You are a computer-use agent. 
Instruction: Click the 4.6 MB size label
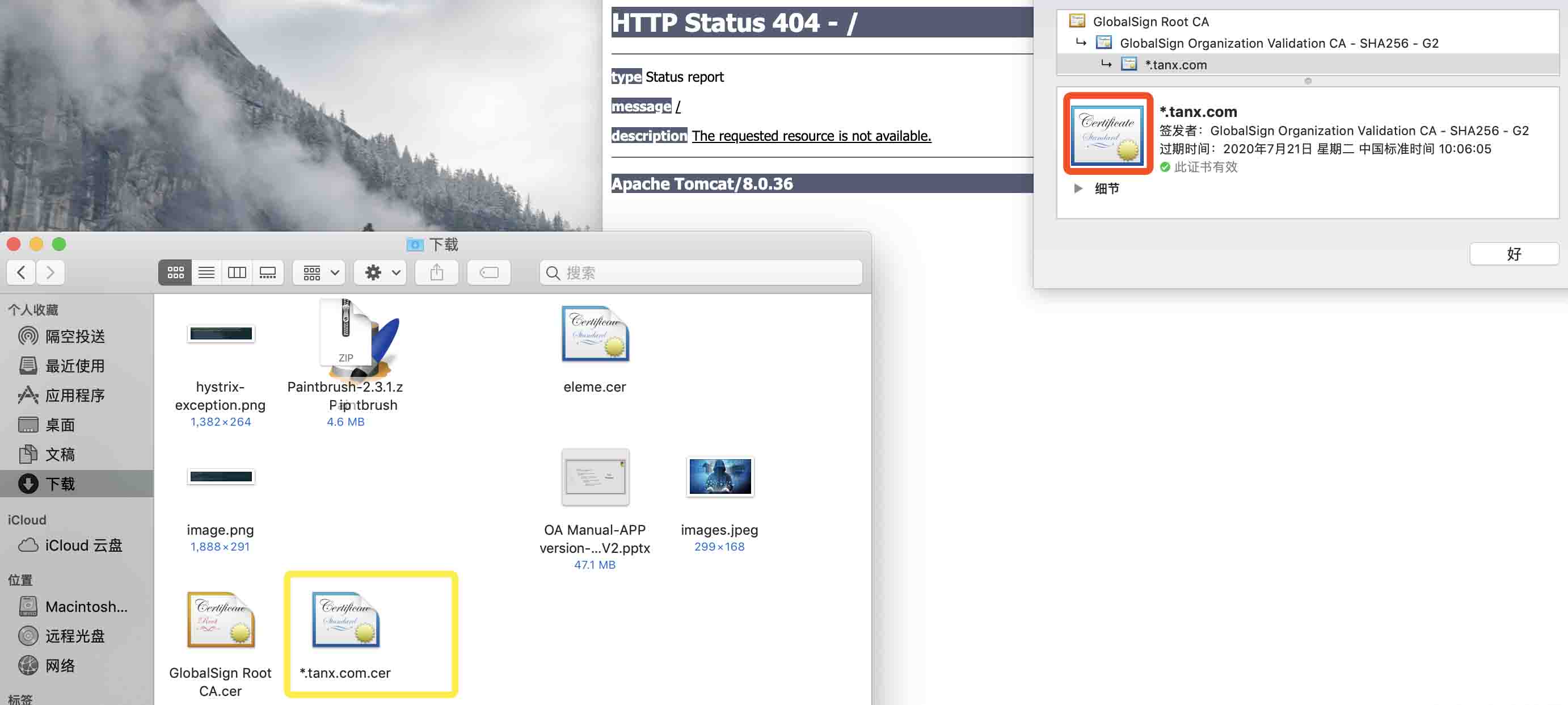pyautogui.click(x=345, y=422)
